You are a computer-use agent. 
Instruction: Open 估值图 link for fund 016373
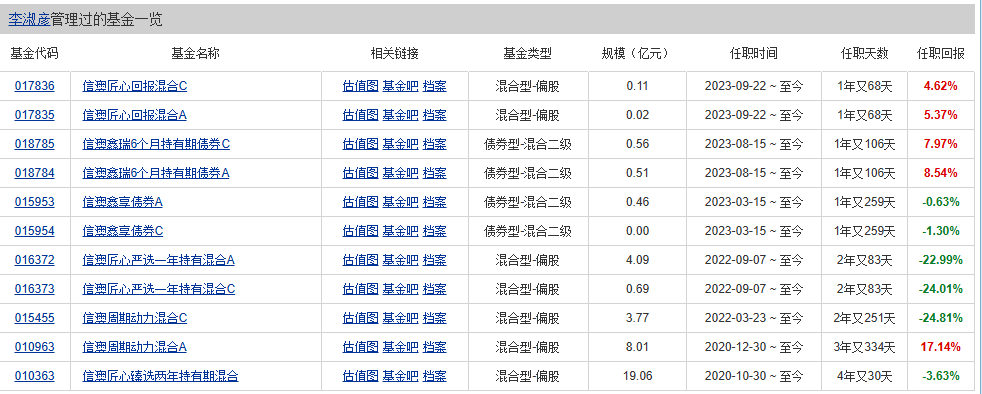point(360,289)
